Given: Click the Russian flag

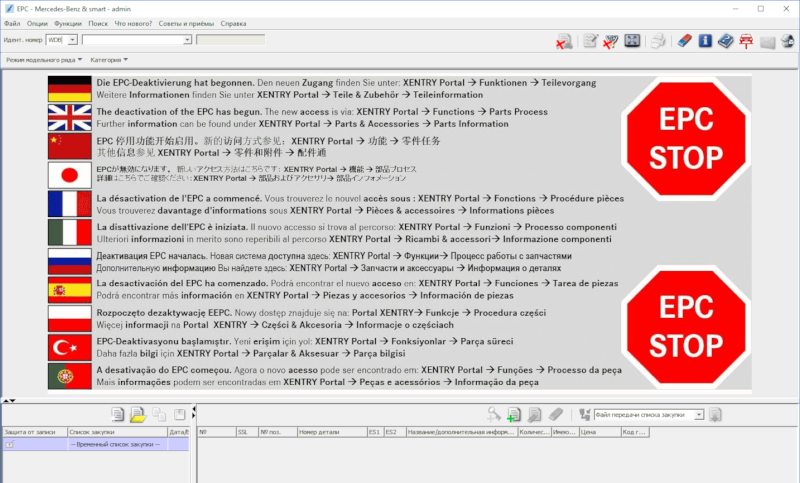Looking at the screenshot, I should tap(69, 262).
